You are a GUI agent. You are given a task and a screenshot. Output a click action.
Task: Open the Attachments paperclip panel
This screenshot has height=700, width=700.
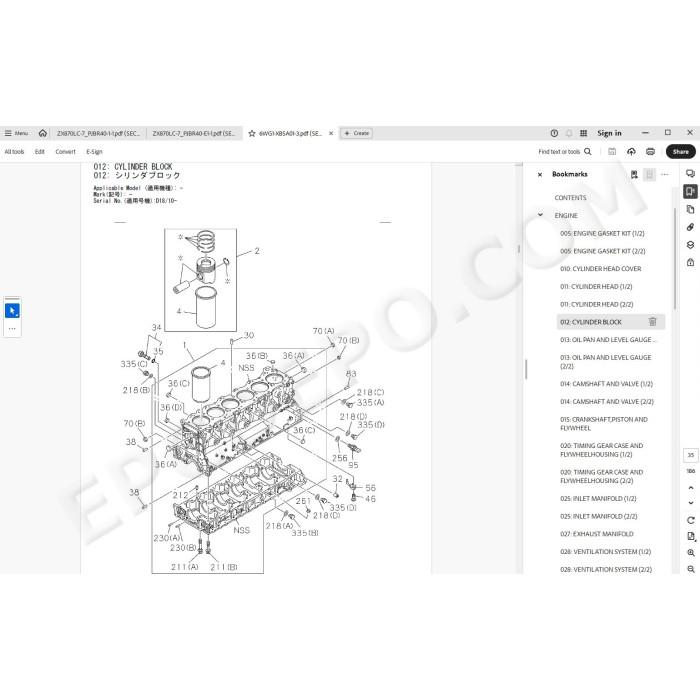click(x=690, y=227)
